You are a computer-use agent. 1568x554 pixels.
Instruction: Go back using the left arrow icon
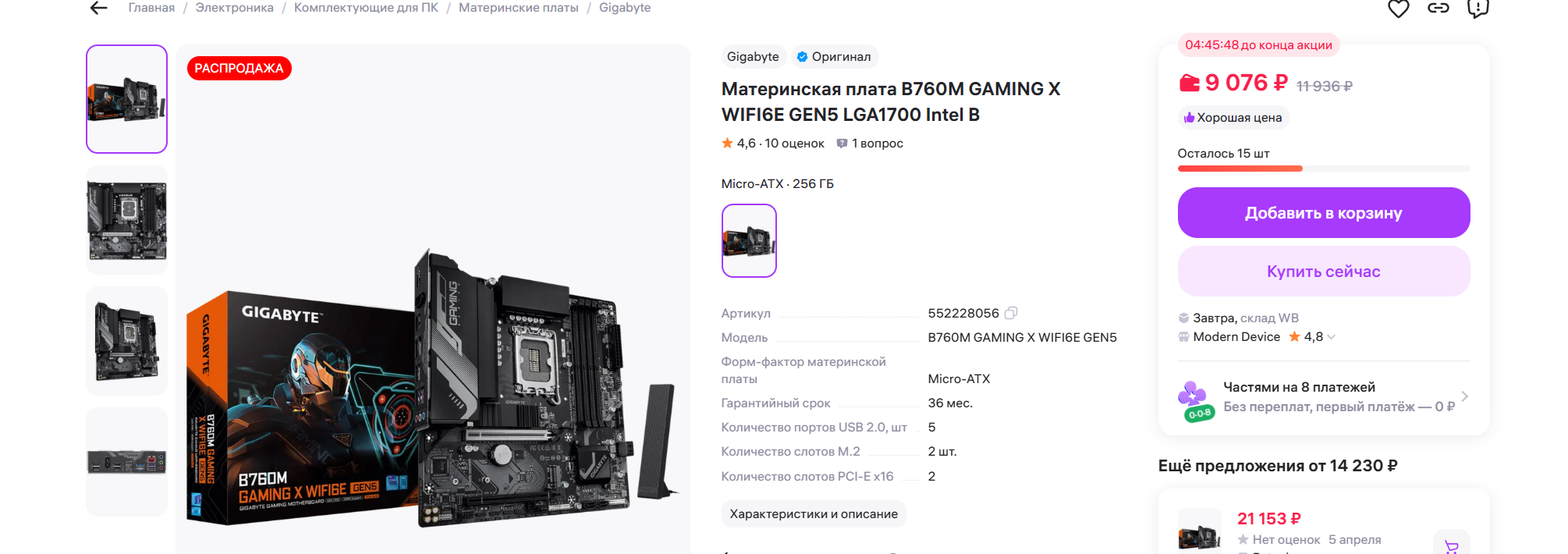[x=98, y=8]
